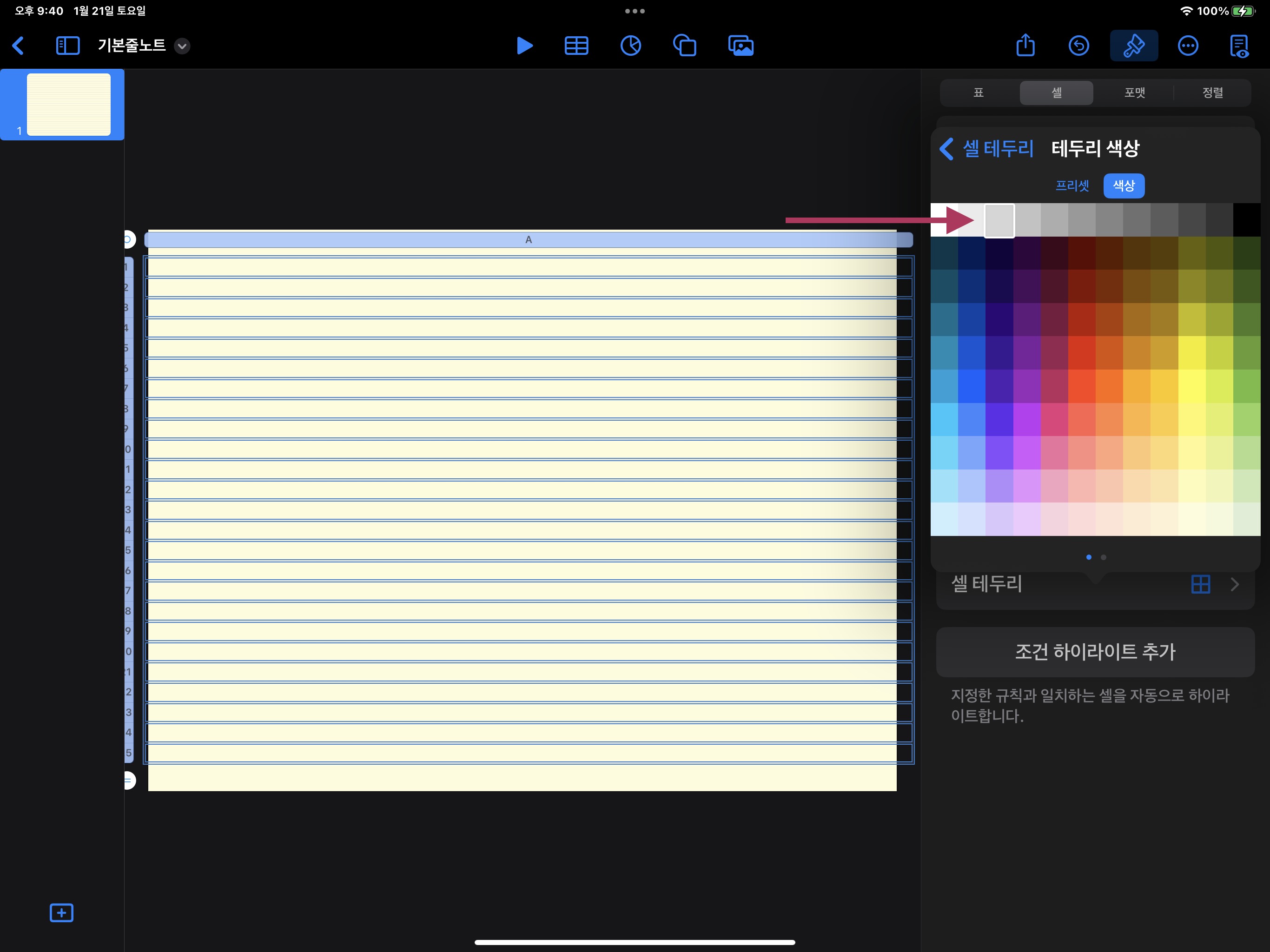Open the multitasking three-dots menu
This screenshot has height=952, width=1270.
click(635, 11)
